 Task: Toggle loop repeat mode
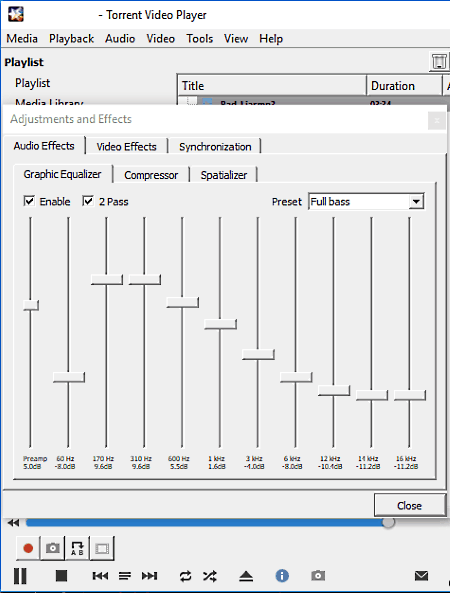click(x=185, y=576)
